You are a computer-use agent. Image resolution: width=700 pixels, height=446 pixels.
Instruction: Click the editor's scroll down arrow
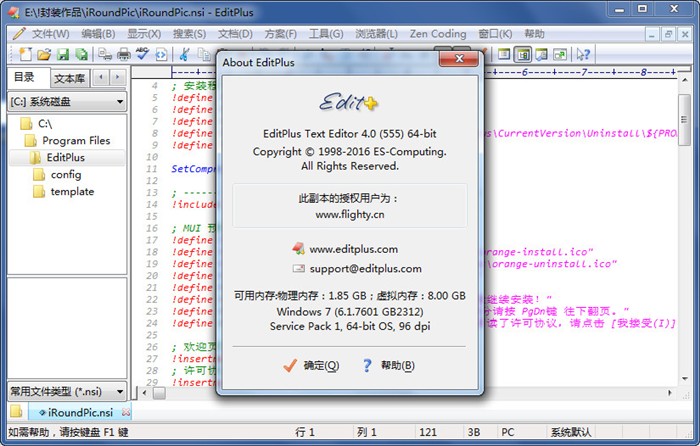(684, 379)
